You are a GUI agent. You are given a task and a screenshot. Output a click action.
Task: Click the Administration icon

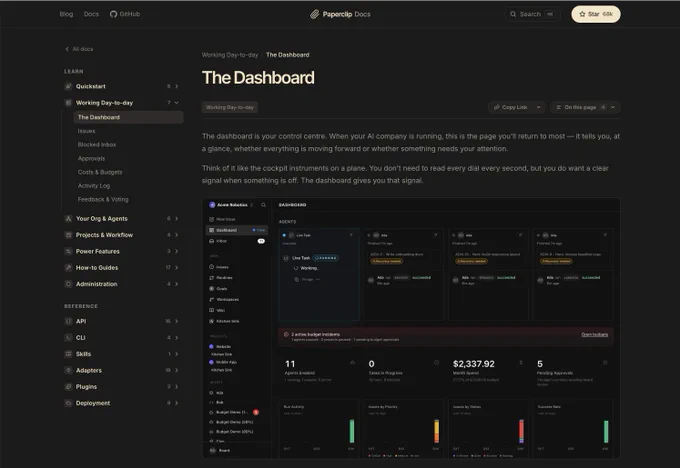point(68,284)
